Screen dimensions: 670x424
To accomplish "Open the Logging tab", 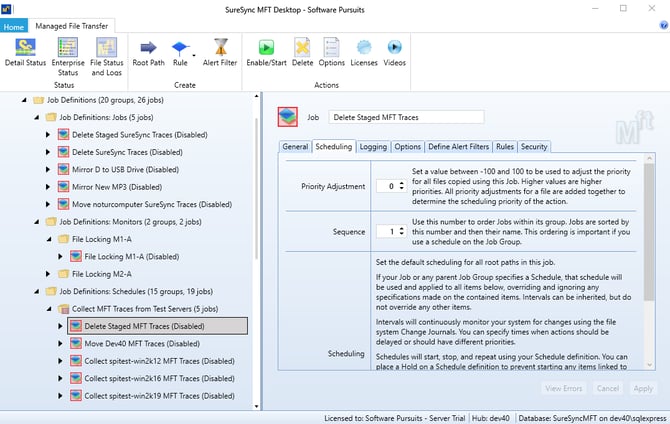I will pos(373,147).
